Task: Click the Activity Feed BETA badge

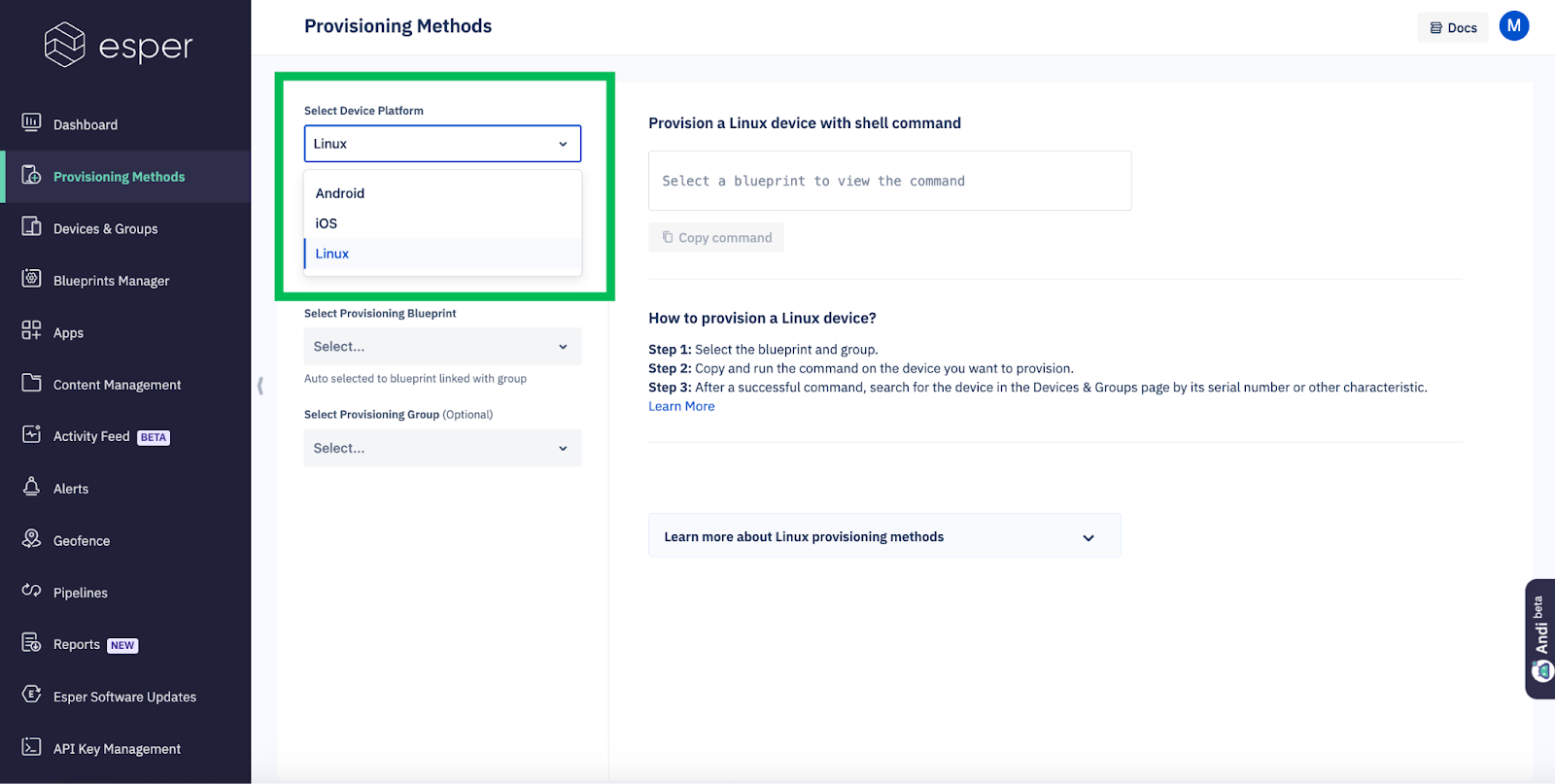Action: [154, 437]
